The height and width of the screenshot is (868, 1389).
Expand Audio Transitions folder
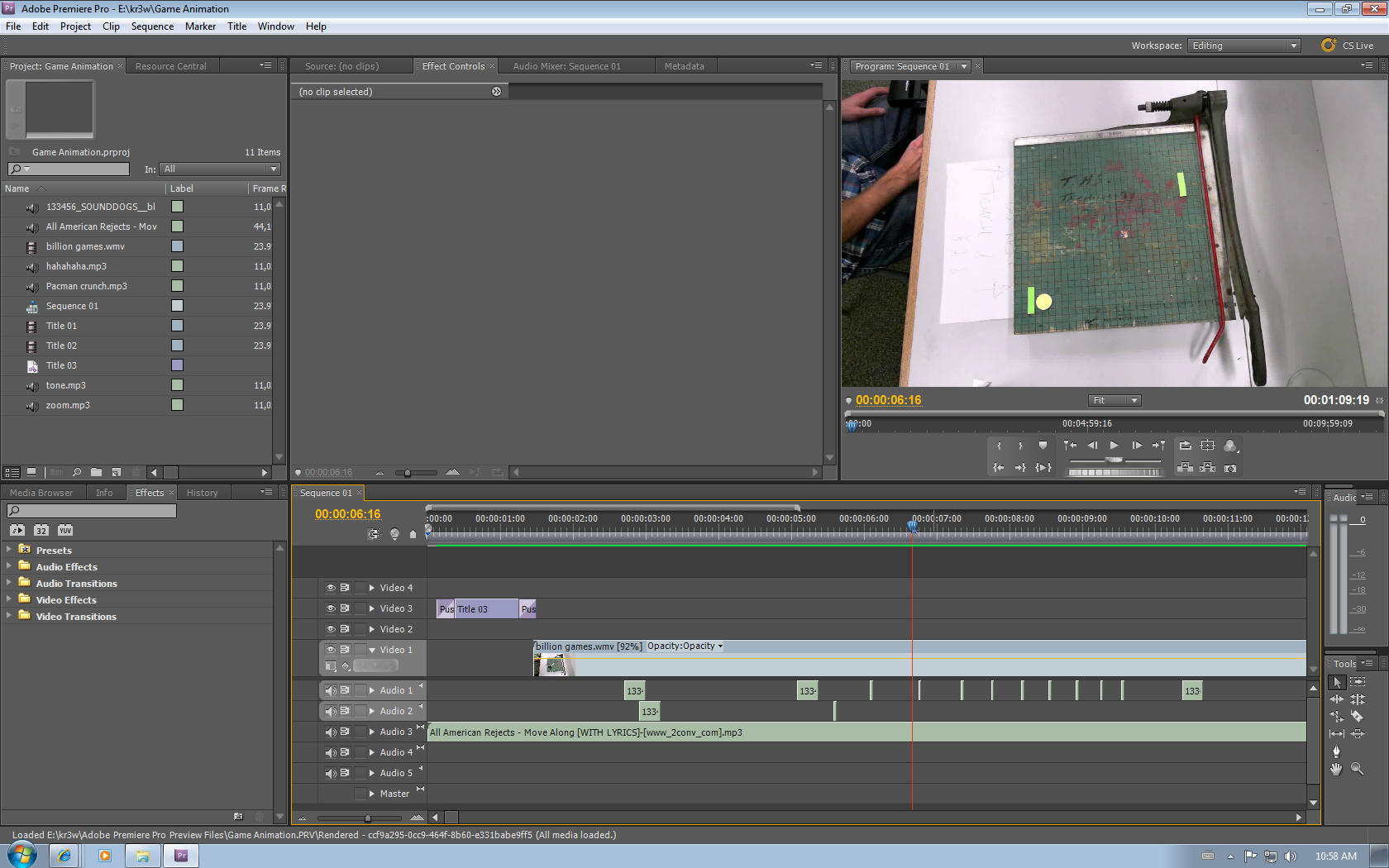(x=9, y=582)
